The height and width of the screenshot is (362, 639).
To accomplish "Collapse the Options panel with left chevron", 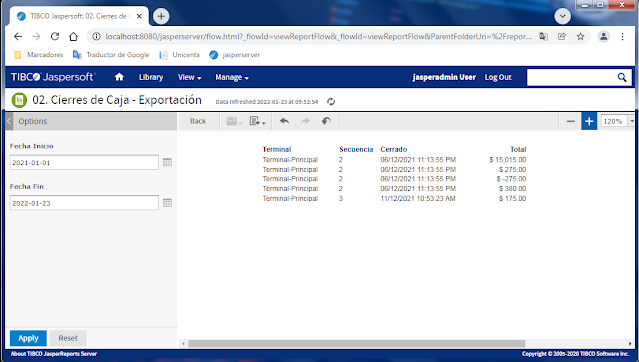I will point(9,121).
